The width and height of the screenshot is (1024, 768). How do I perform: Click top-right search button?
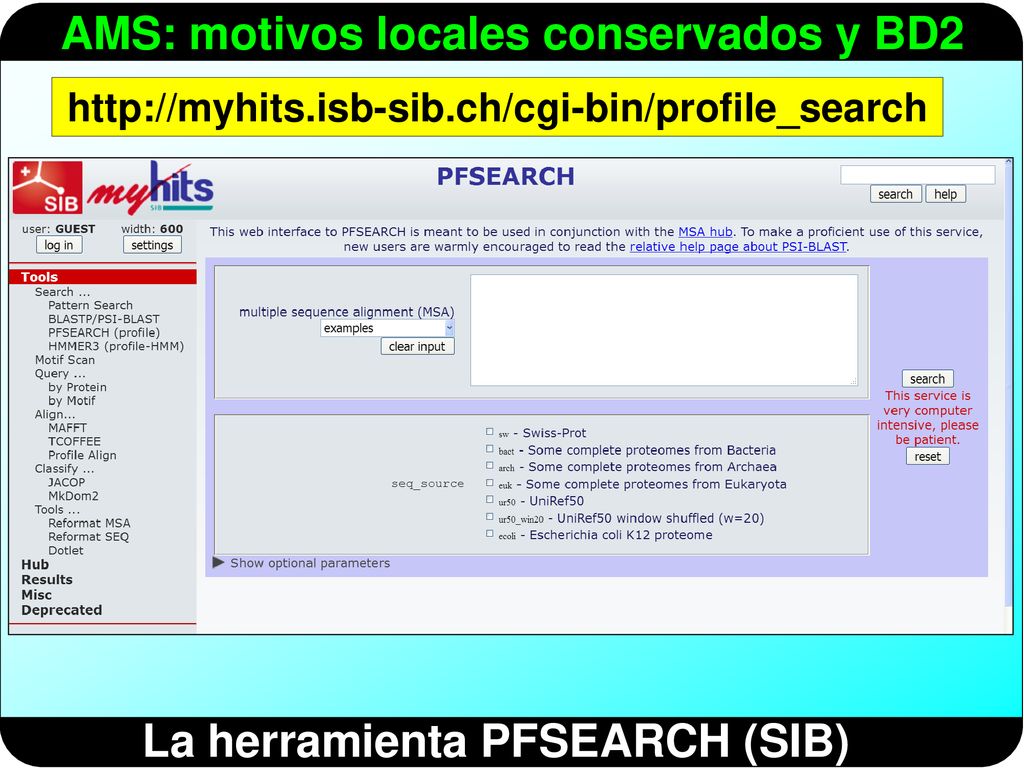895,194
